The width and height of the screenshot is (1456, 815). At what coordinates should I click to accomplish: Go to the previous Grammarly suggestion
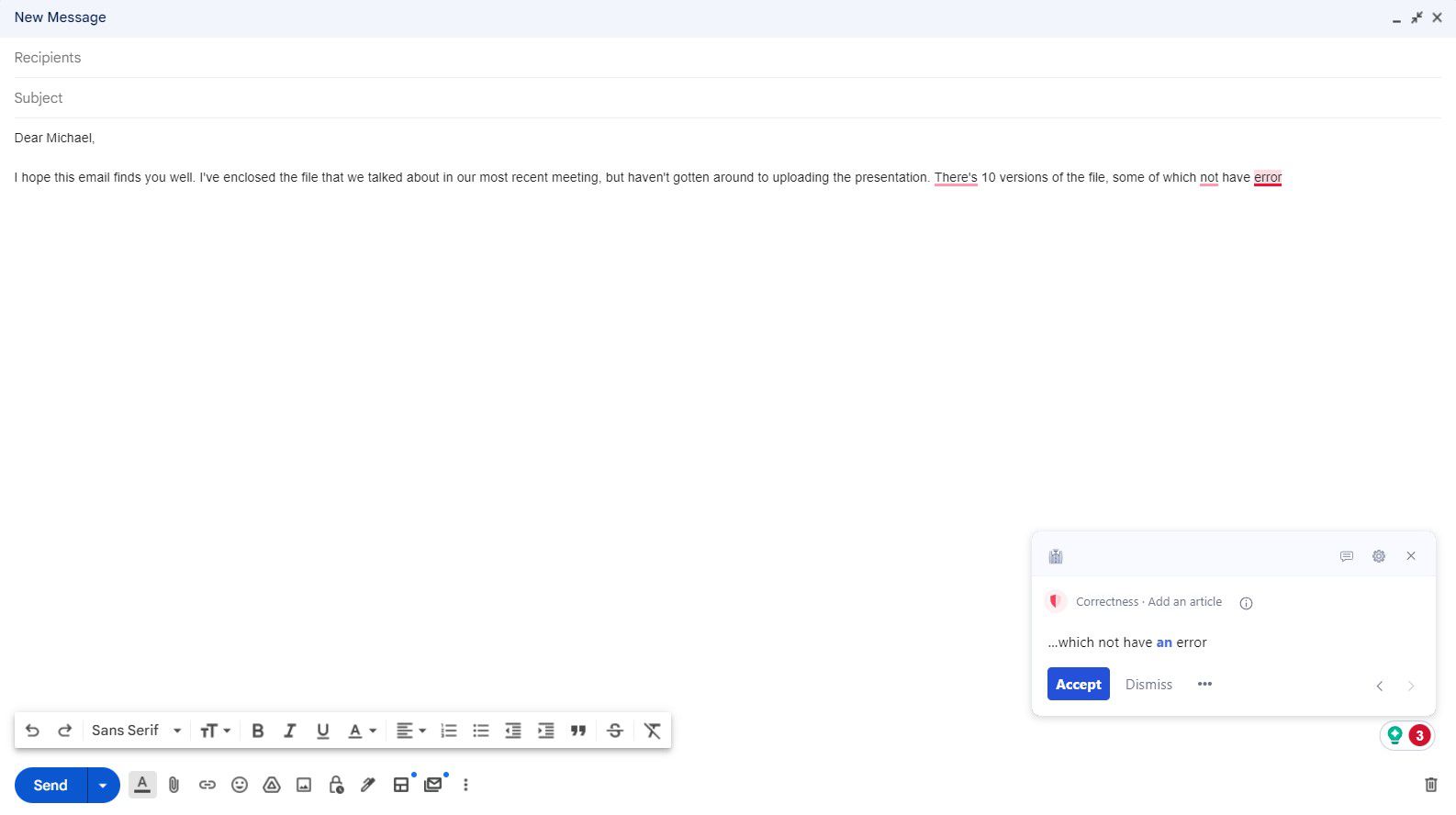click(x=1379, y=686)
